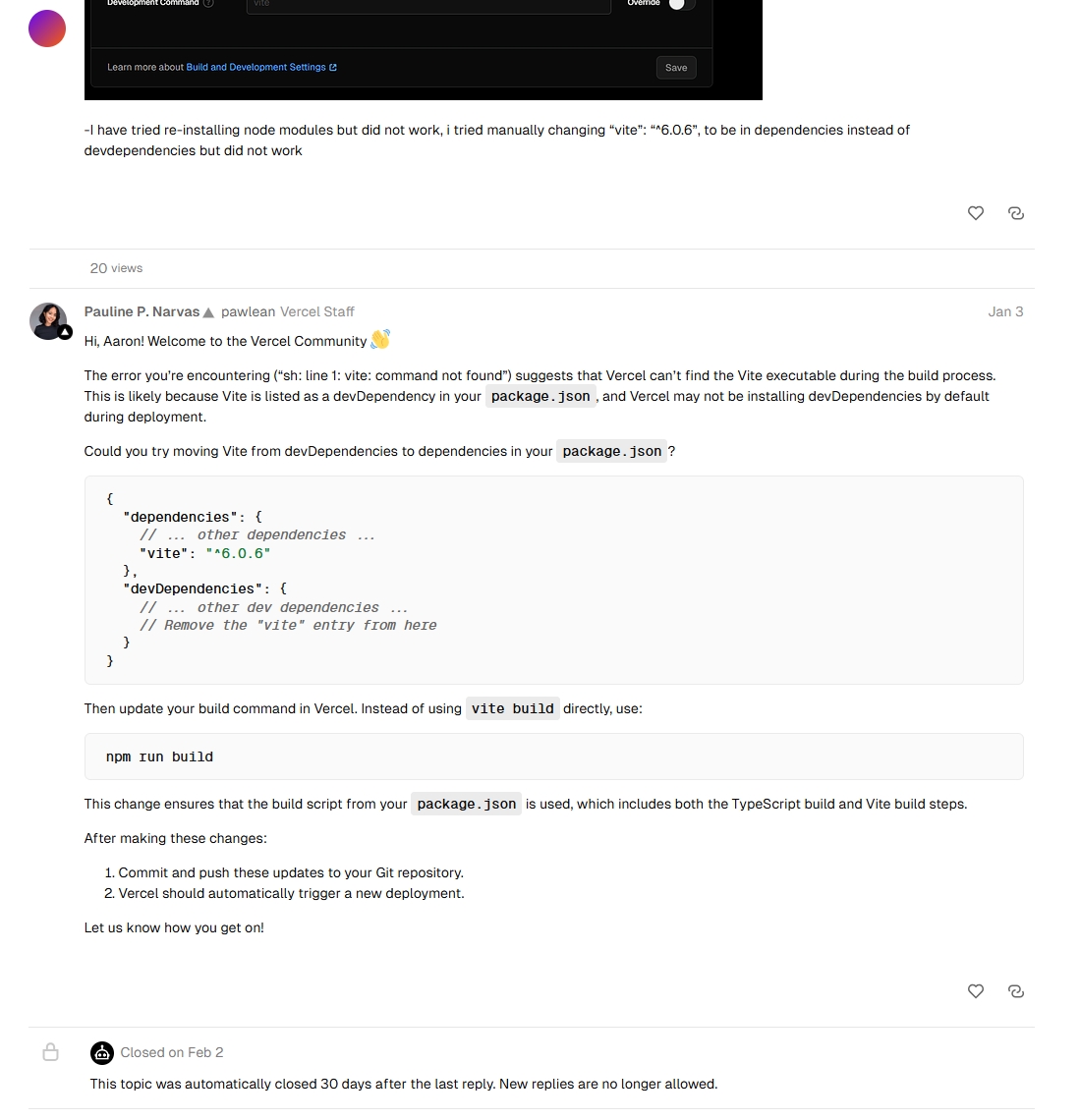Like the original post with heart icon
This screenshot has height=1120, width=1080.
click(x=975, y=213)
